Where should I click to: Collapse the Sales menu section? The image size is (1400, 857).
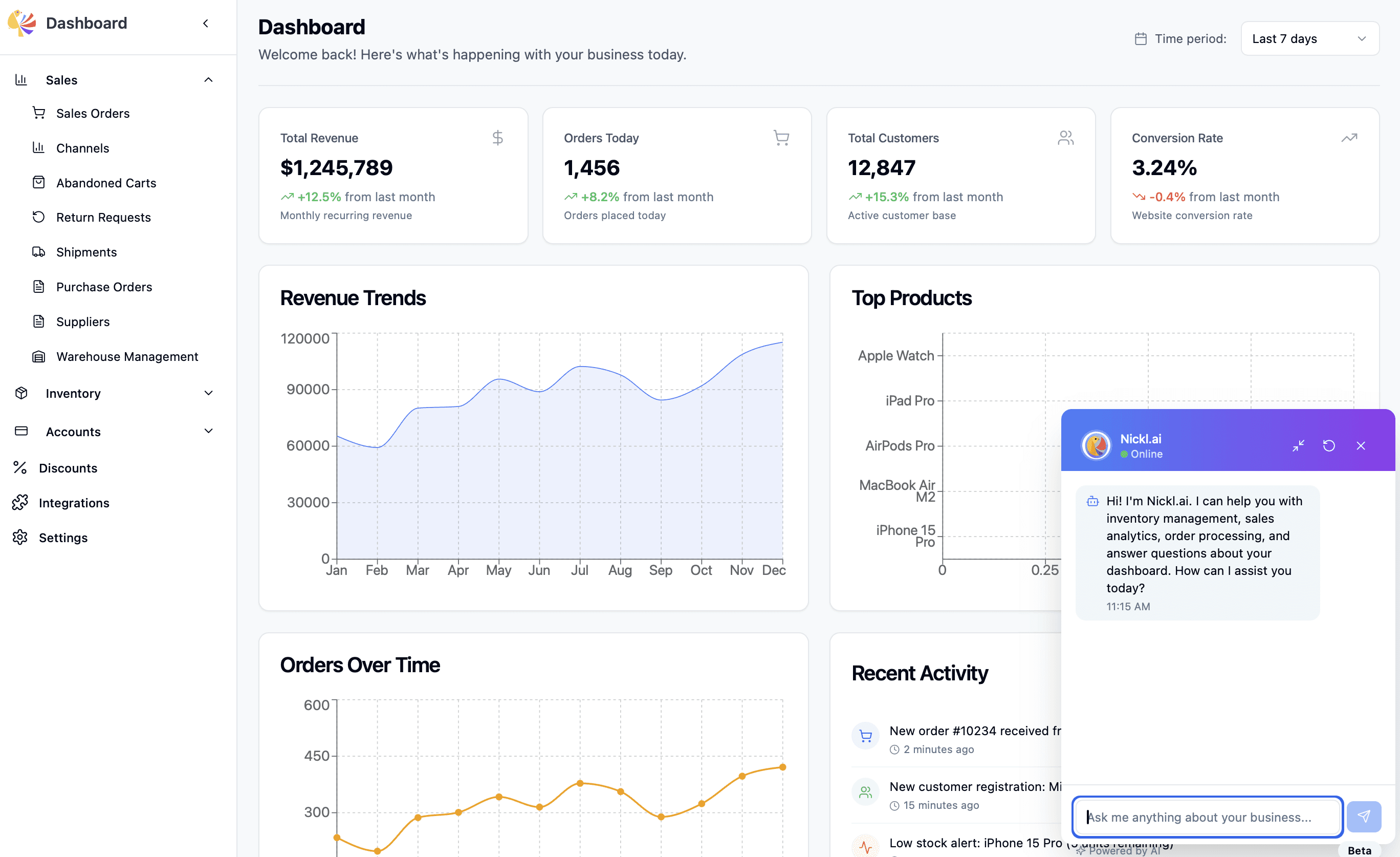[x=209, y=79]
